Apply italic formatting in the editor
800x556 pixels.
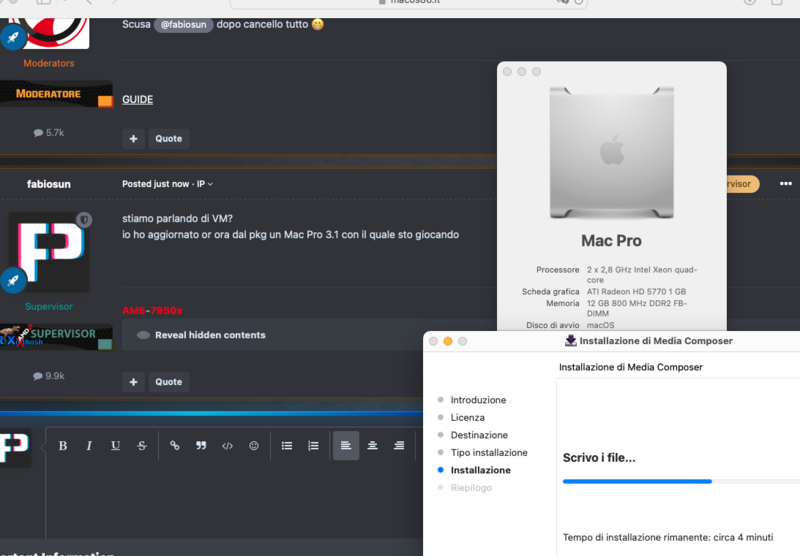click(89, 446)
